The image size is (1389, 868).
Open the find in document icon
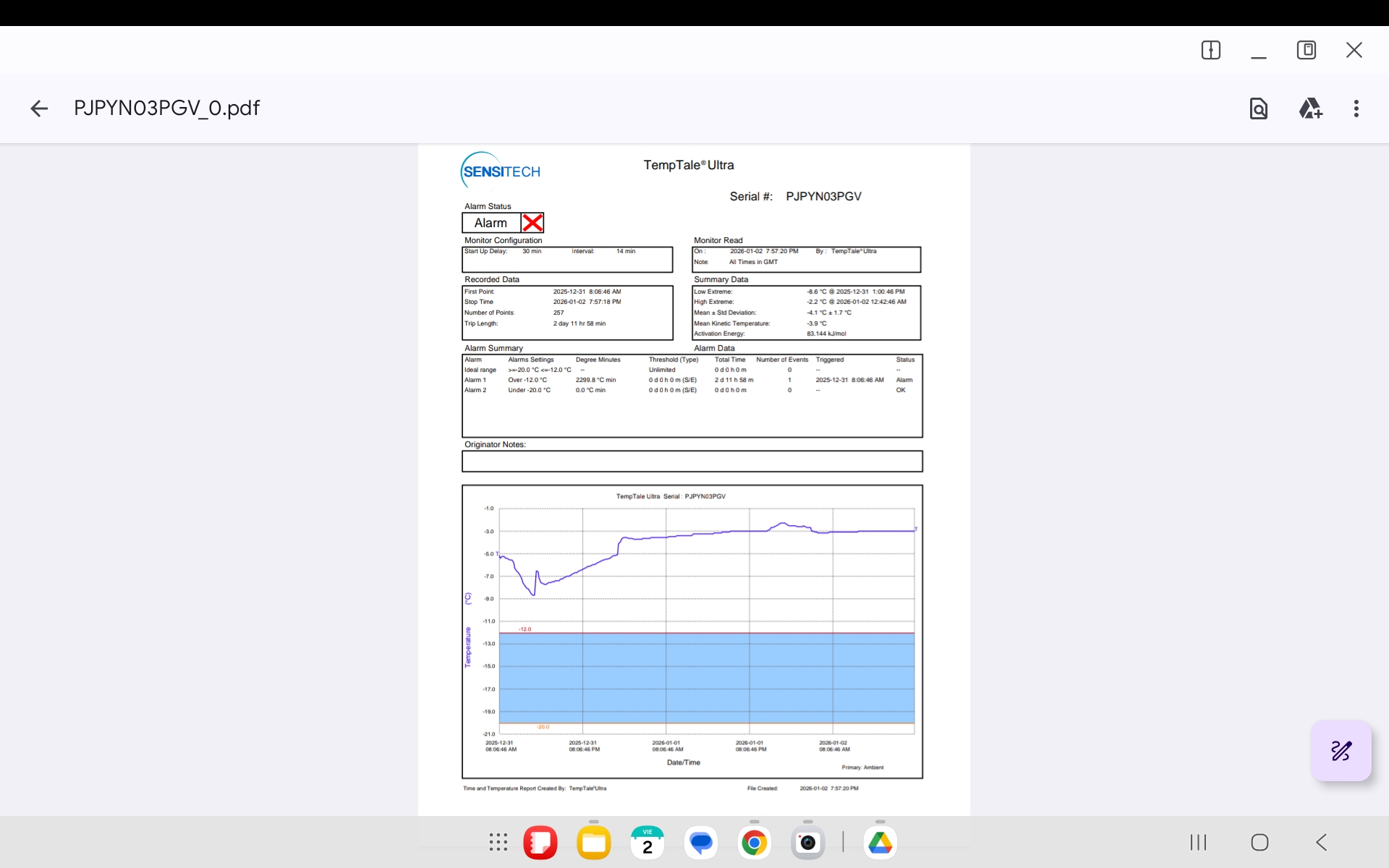pyautogui.click(x=1258, y=109)
